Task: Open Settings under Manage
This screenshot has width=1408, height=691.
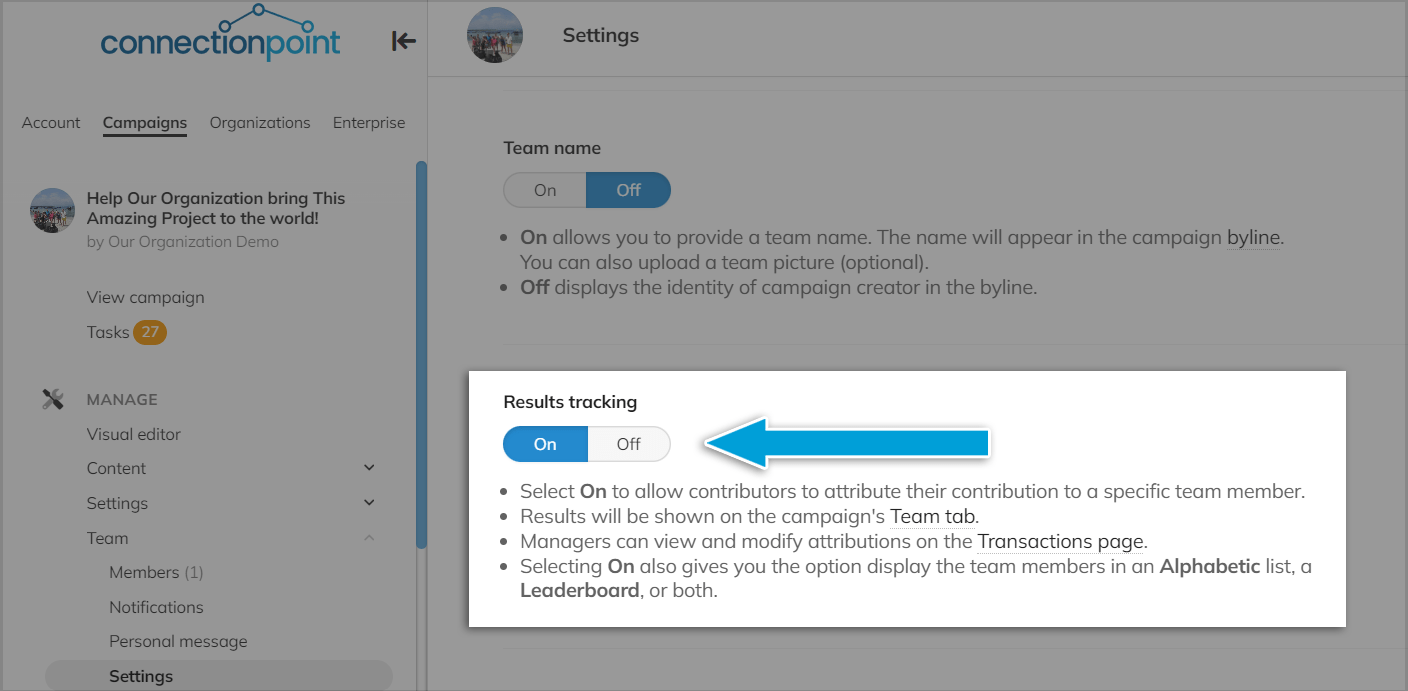Action: coord(118,503)
